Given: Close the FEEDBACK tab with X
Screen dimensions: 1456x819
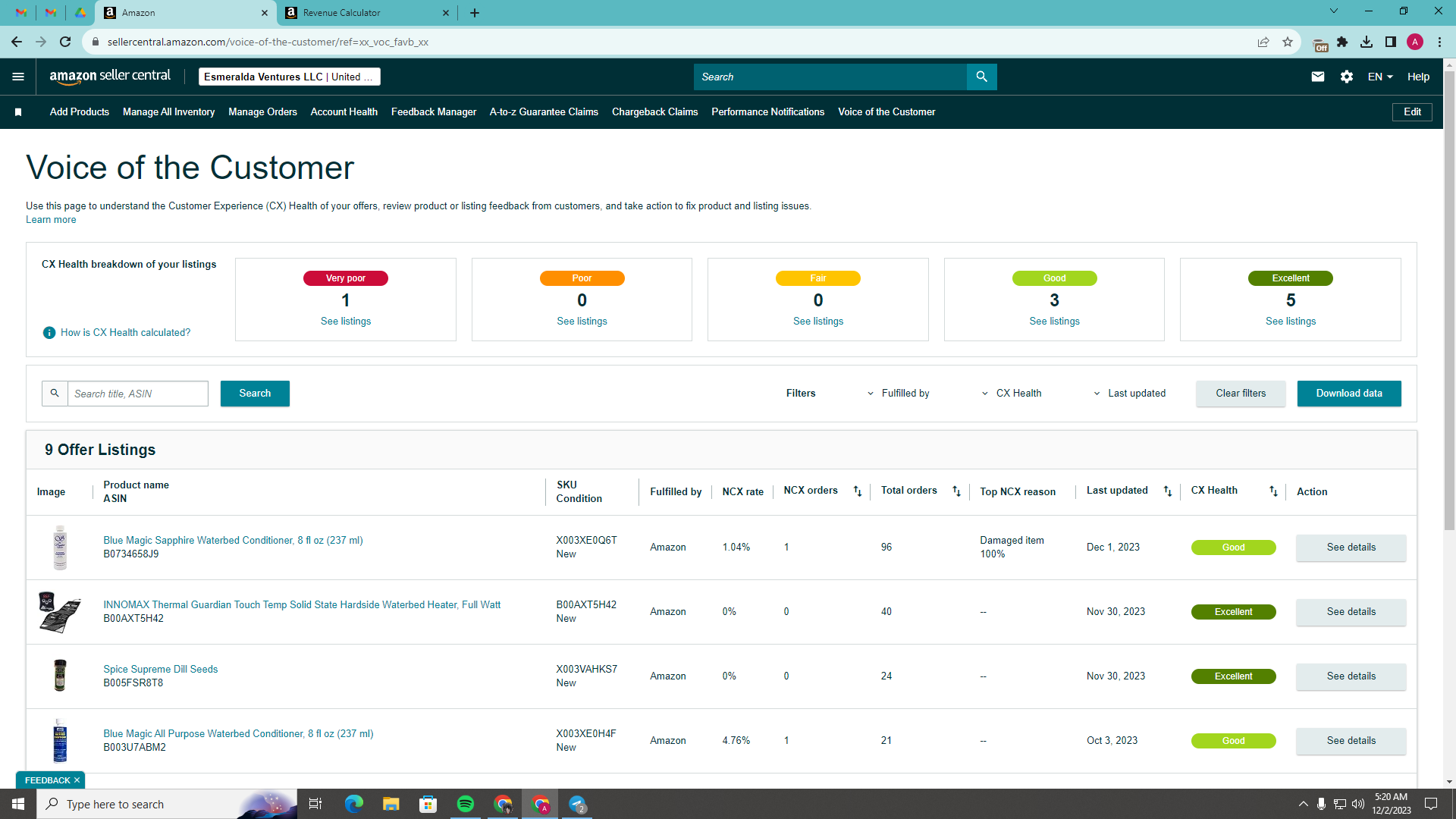Looking at the screenshot, I should pyautogui.click(x=77, y=780).
